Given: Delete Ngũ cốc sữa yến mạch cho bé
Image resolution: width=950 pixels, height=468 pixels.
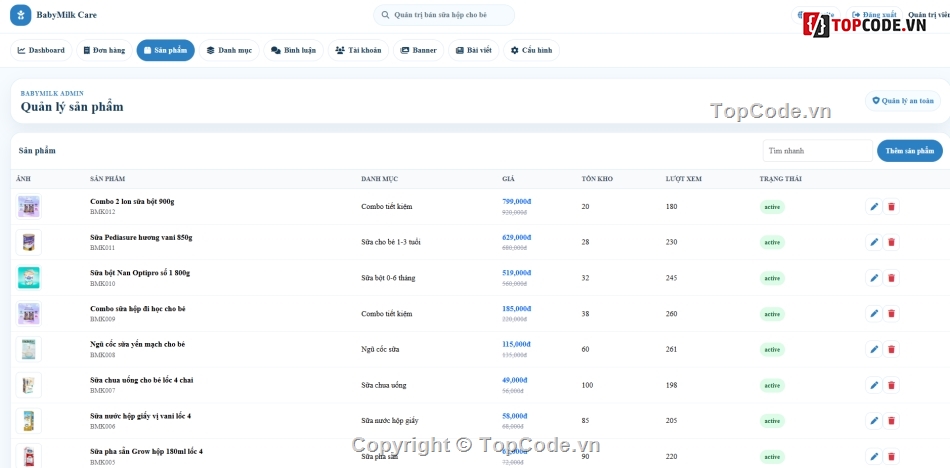Looking at the screenshot, I should click(891, 349).
